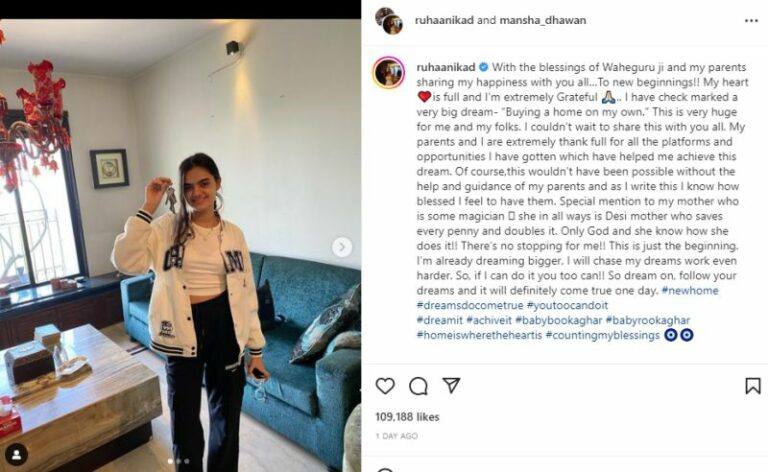Open the ruhaanikad username in the post header

point(444,20)
